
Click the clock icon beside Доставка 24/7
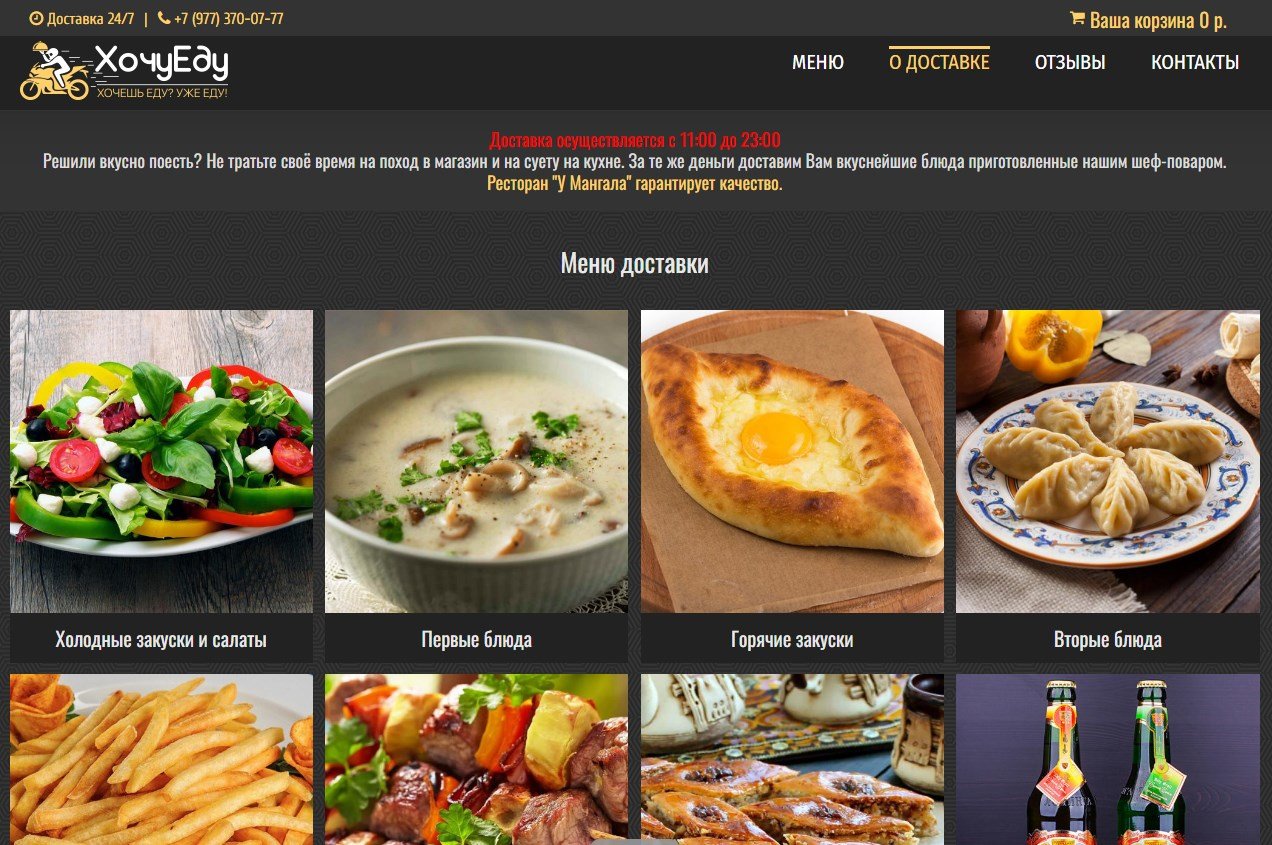coord(36,18)
